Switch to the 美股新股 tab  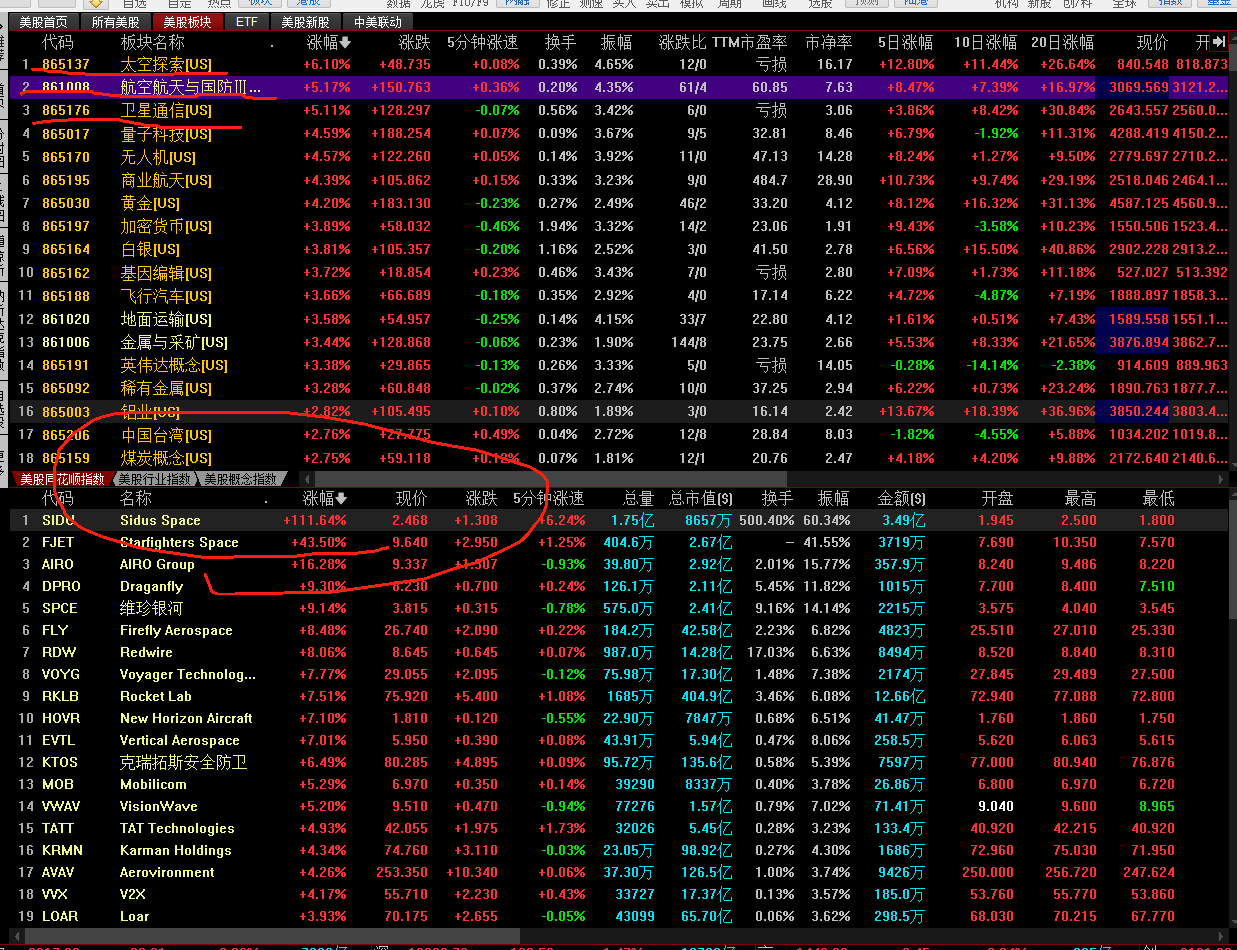click(x=306, y=22)
